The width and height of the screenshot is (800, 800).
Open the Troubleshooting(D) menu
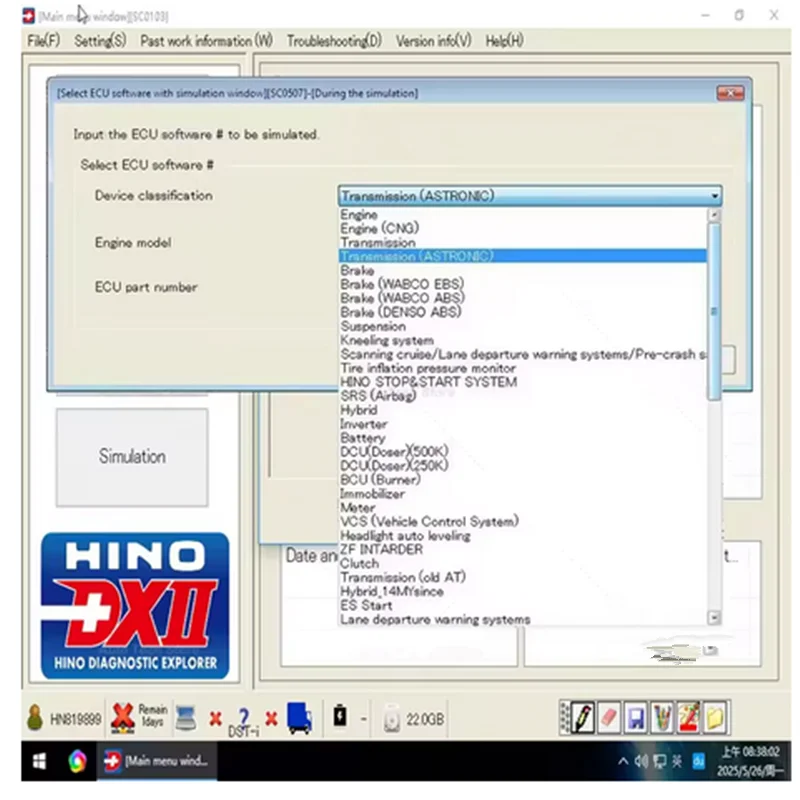click(334, 41)
